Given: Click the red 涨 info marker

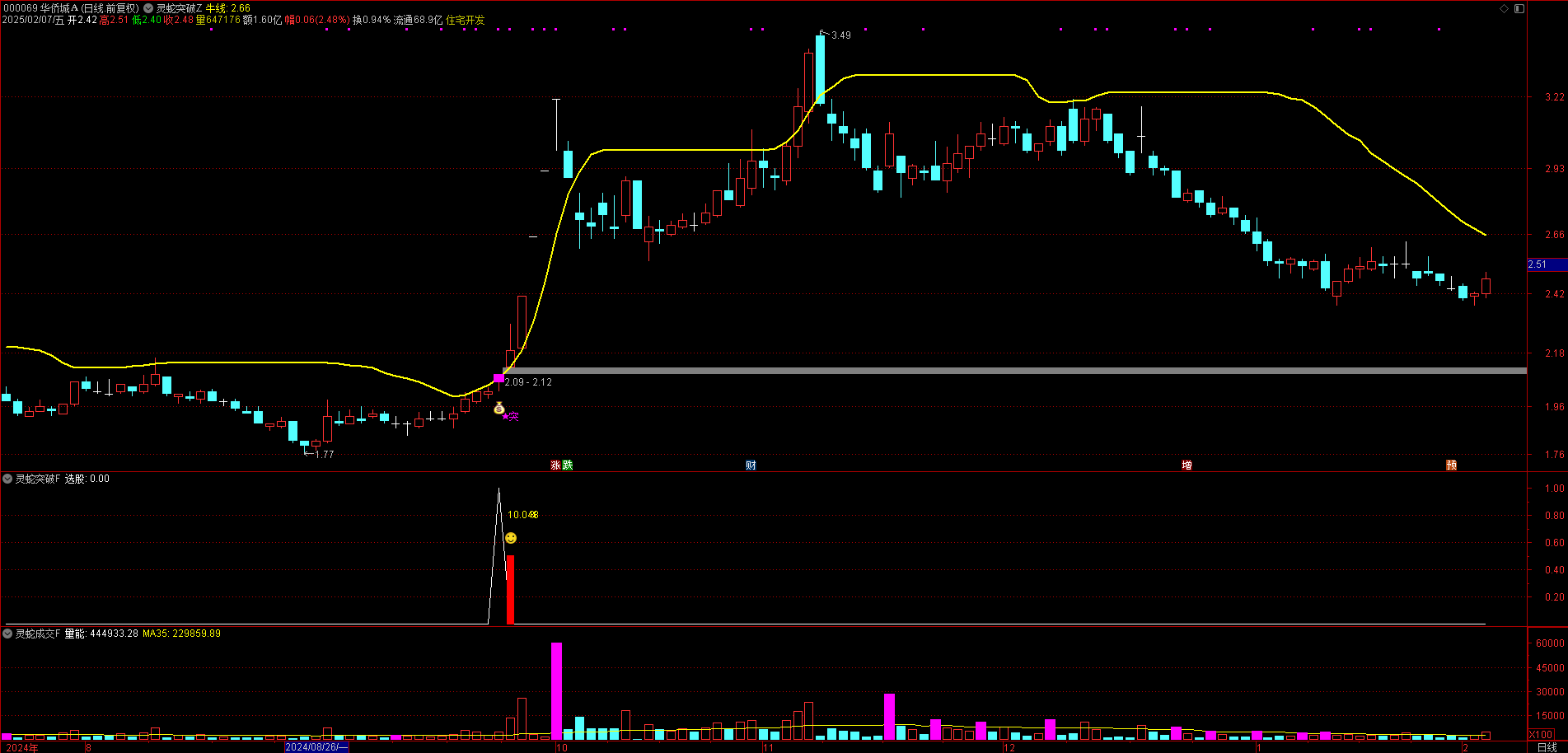Looking at the screenshot, I should [x=556, y=465].
